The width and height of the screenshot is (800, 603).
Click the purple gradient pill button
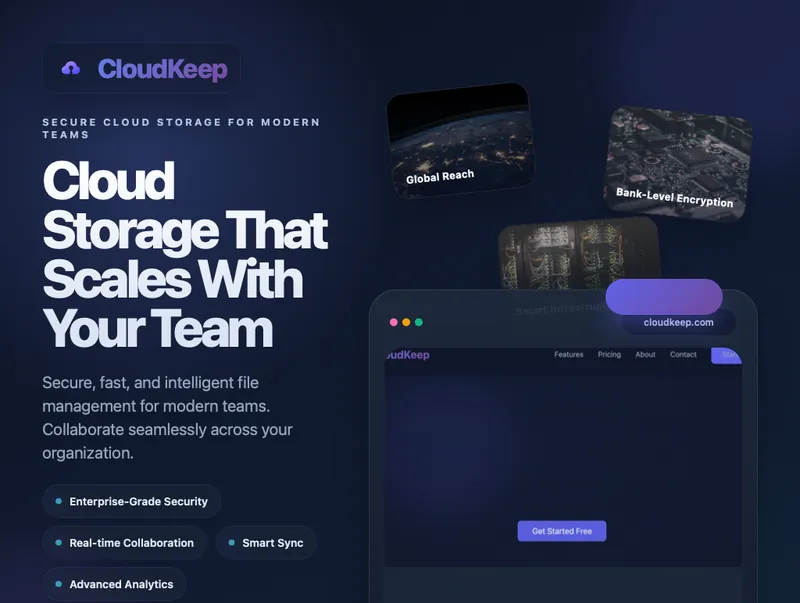[x=664, y=296]
